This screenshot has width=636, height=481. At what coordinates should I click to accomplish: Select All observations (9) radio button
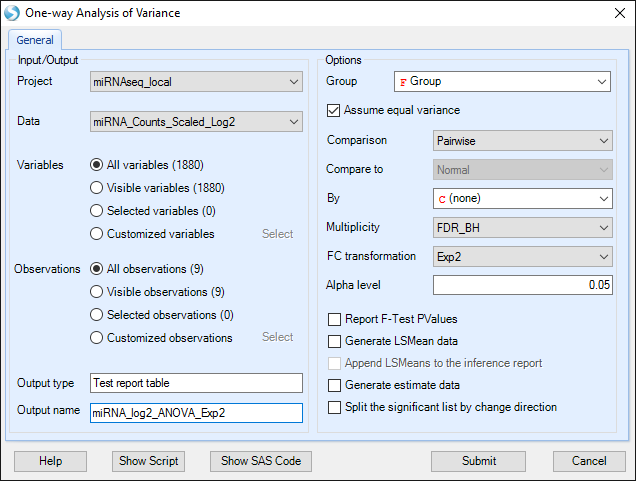pos(96,269)
